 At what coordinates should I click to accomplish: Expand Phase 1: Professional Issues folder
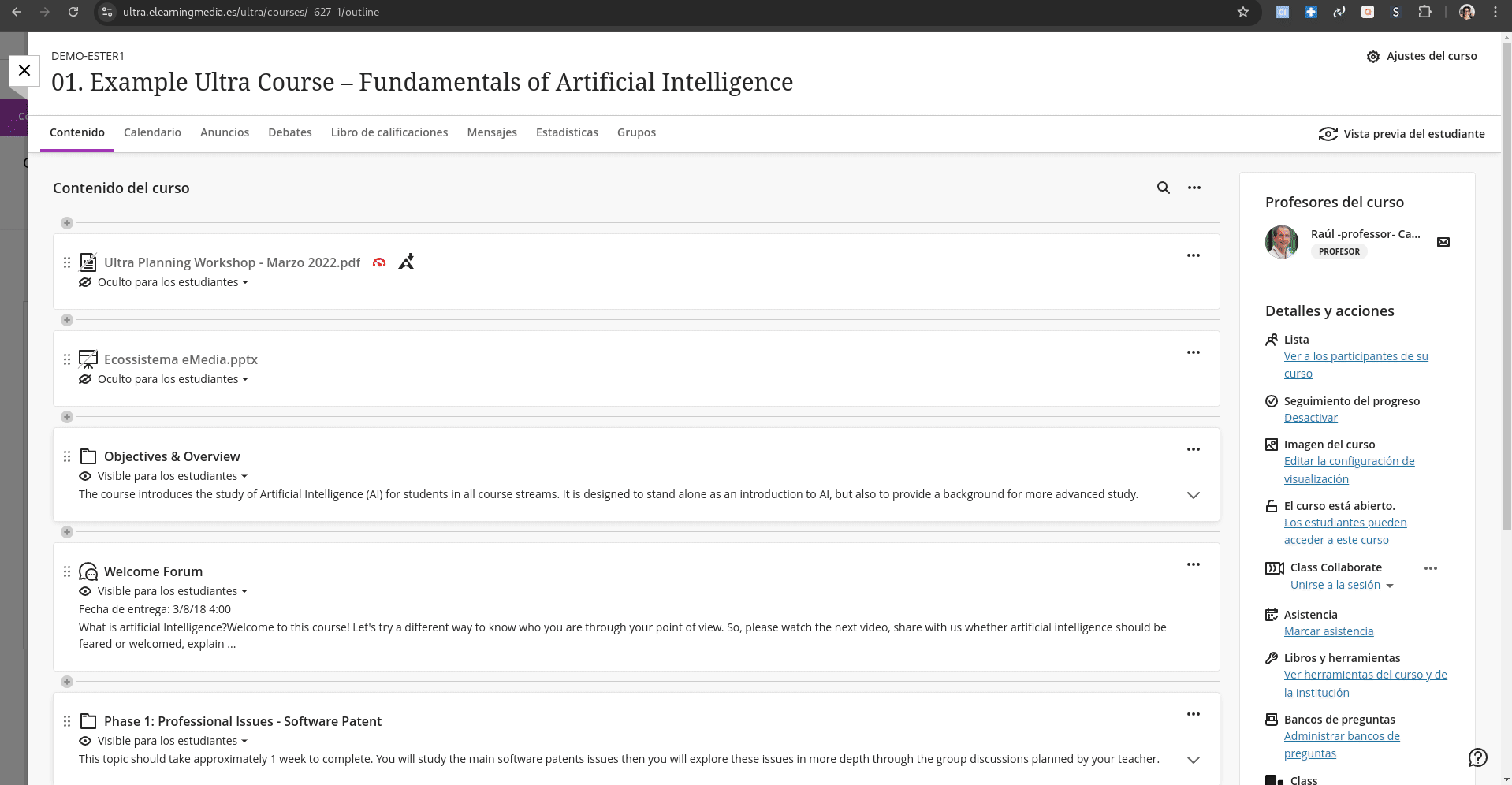point(1193,760)
